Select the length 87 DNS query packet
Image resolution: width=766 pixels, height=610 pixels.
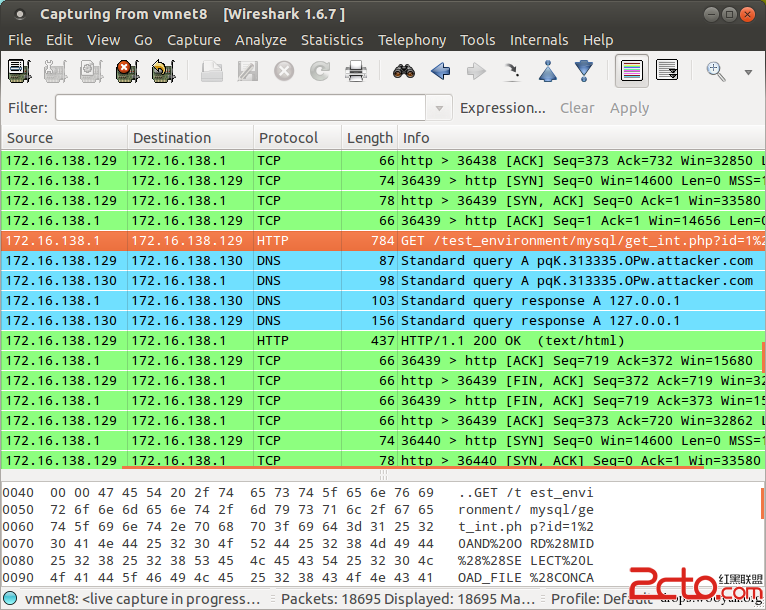tap(383, 261)
